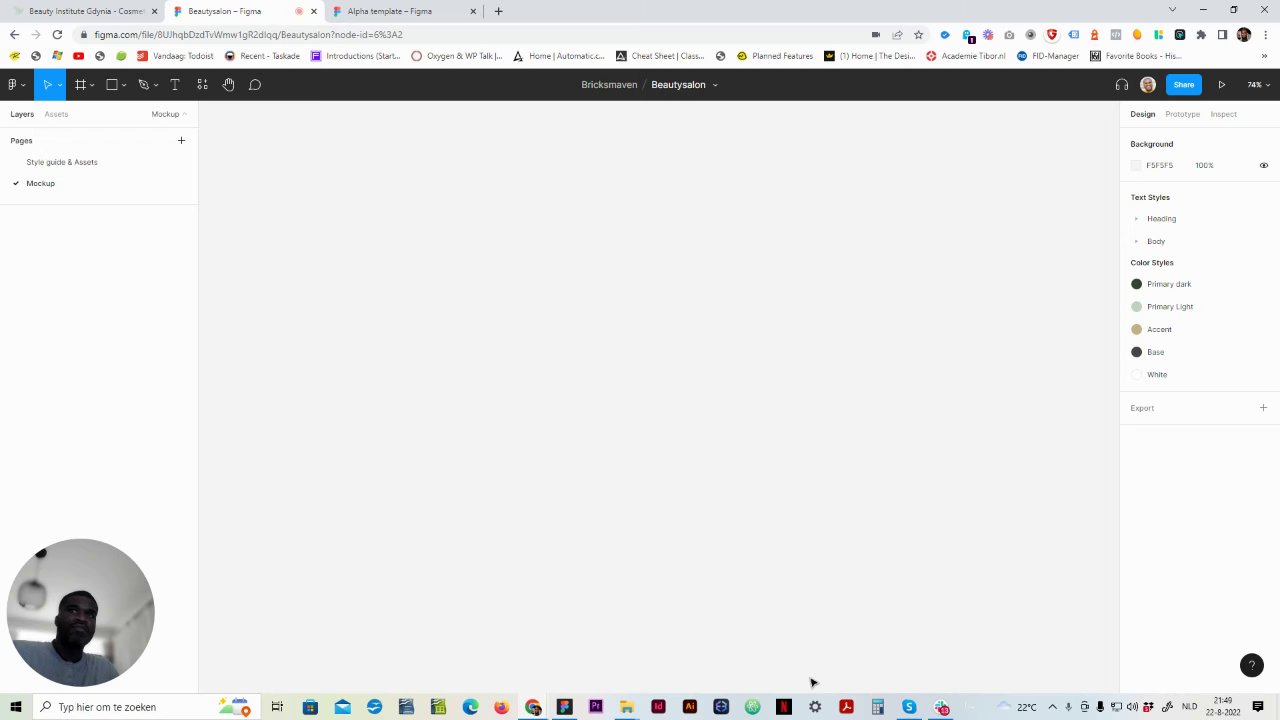Select the Hand tool
Viewport: 1280px width, 720px height.
click(x=228, y=85)
